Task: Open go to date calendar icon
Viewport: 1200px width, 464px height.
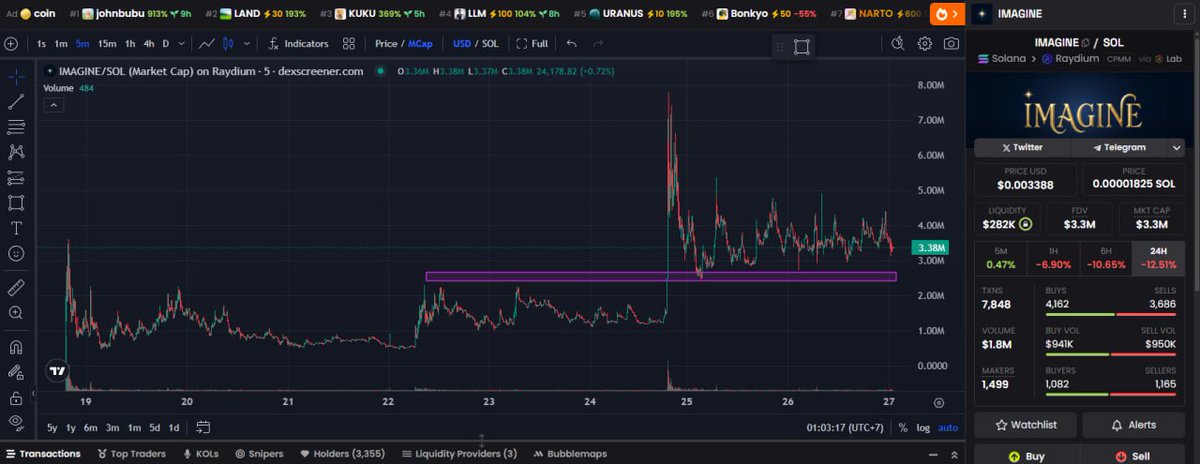Action: [203, 427]
